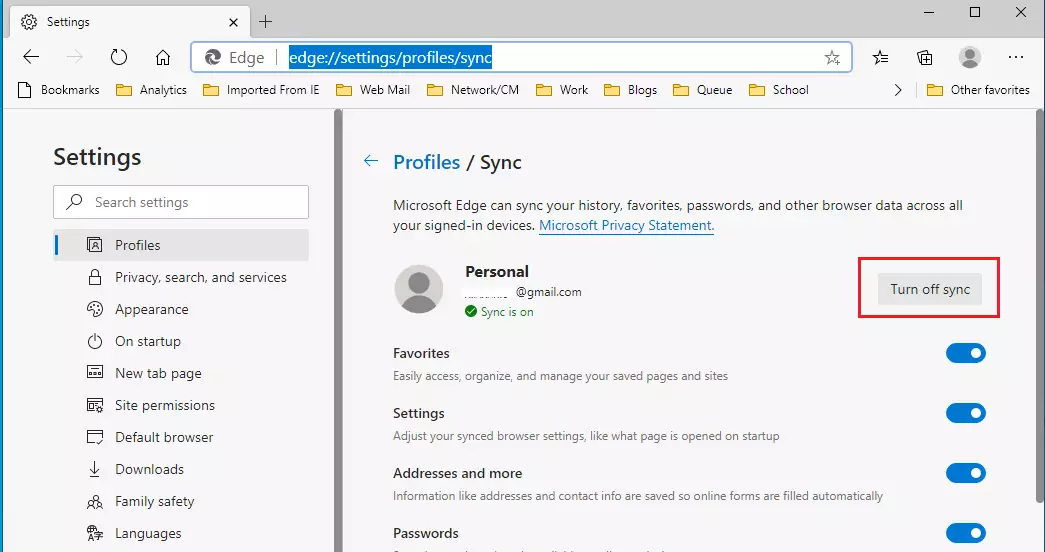Open the Microsoft Privacy Statement link

(626, 225)
